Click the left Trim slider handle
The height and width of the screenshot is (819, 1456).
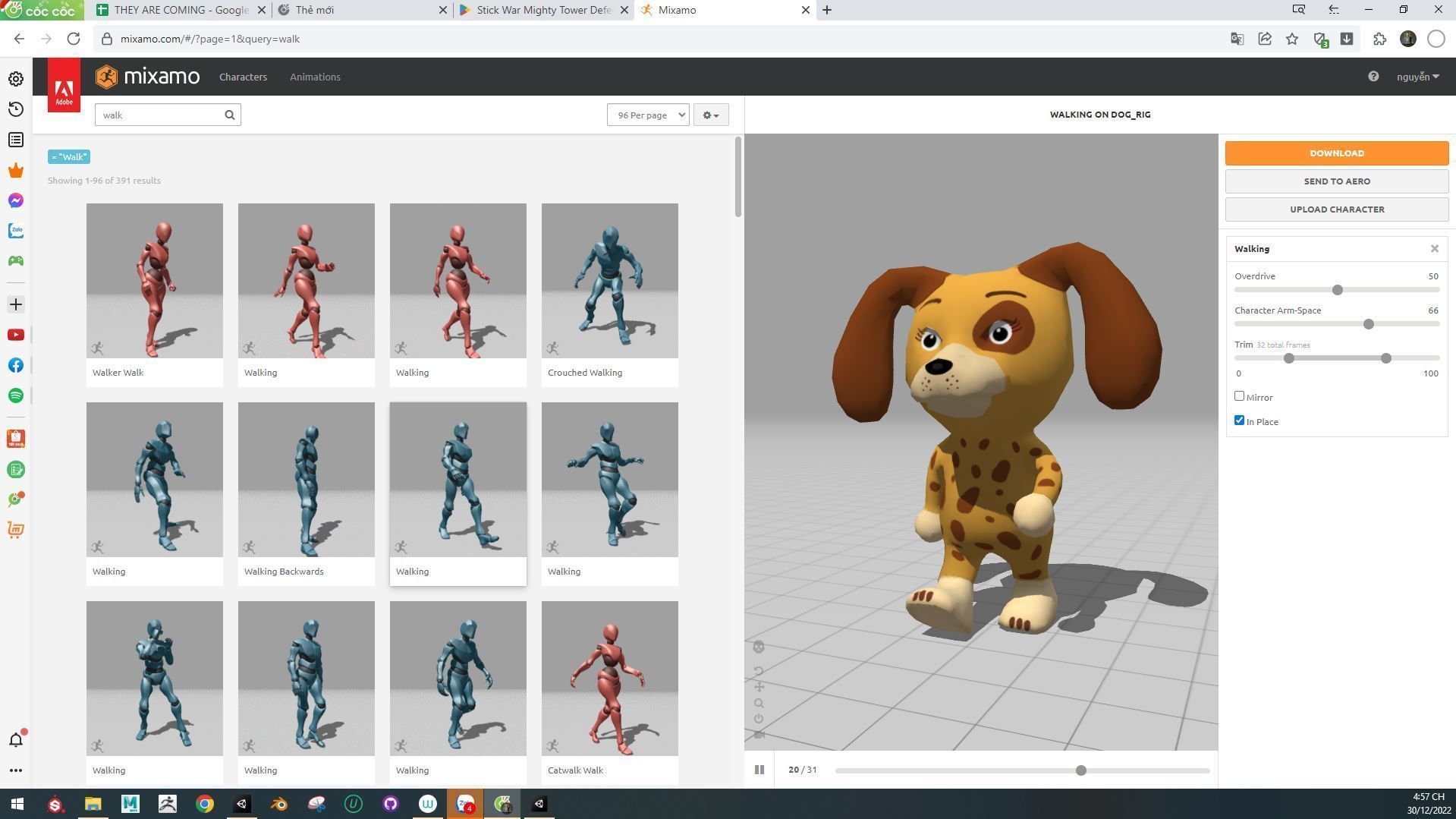[1289, 358]
